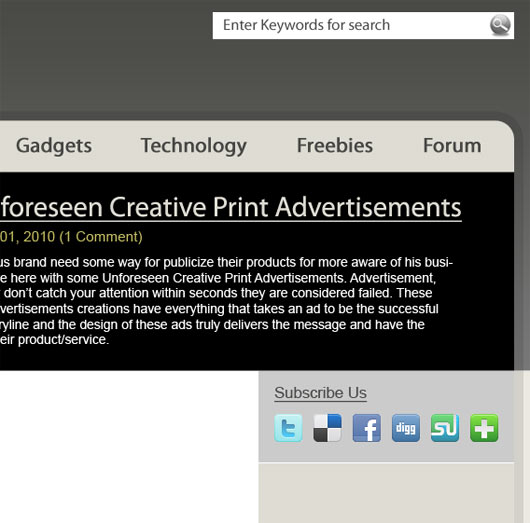This screenshot has width=530, height=523.
Task: Open the Technology menu item
Action: tap(194, 146)
